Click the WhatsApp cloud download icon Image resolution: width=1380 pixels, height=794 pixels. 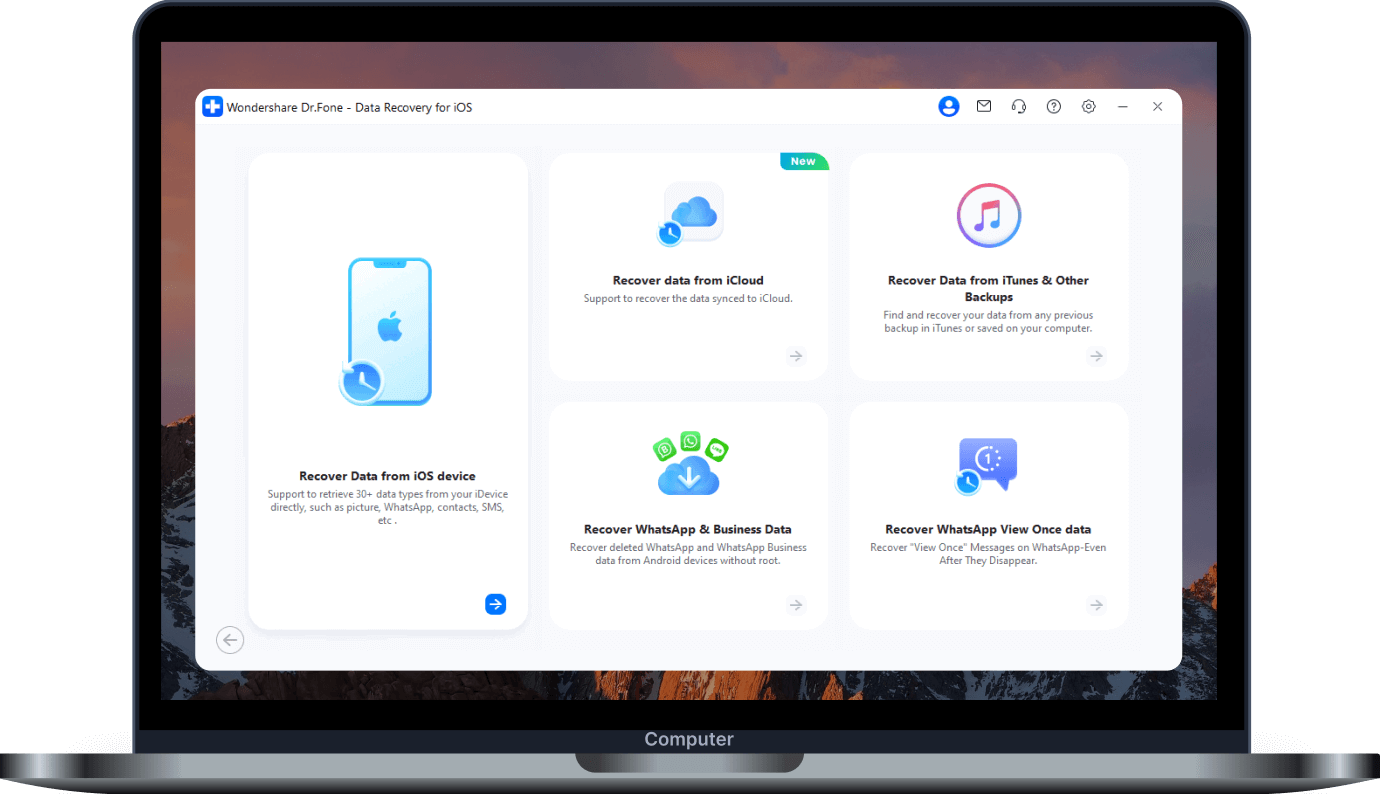689,464
